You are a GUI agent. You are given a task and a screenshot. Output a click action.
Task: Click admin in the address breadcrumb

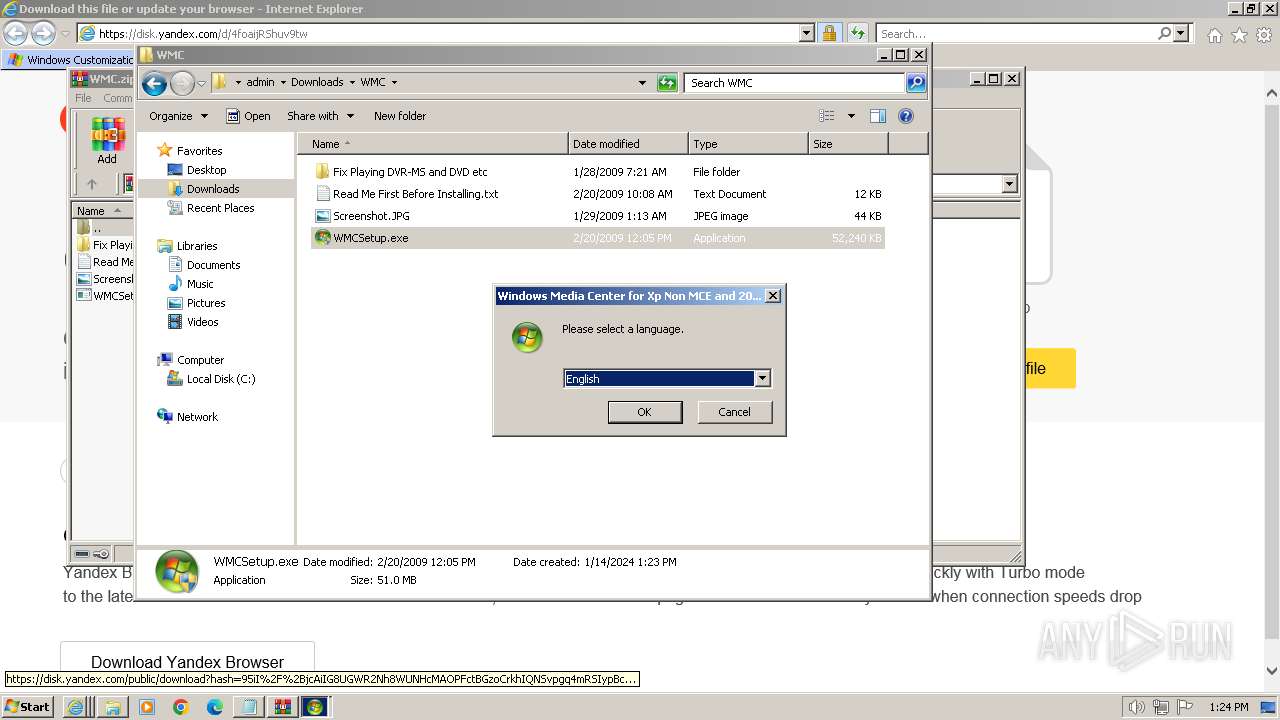point(260,82)
